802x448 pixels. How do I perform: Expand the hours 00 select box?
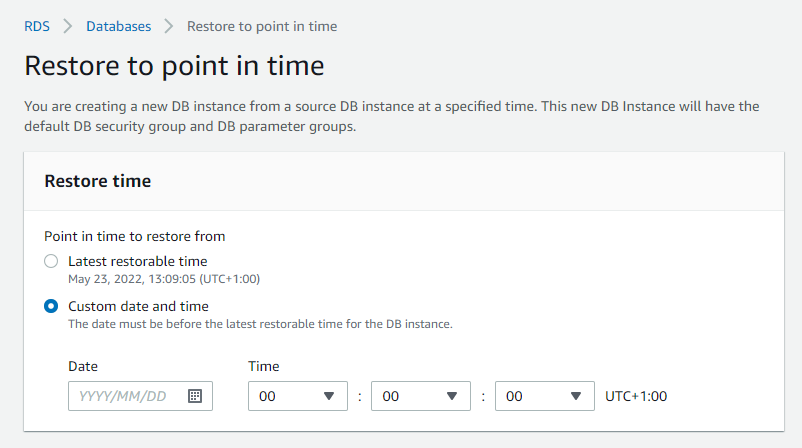(298, 396)
